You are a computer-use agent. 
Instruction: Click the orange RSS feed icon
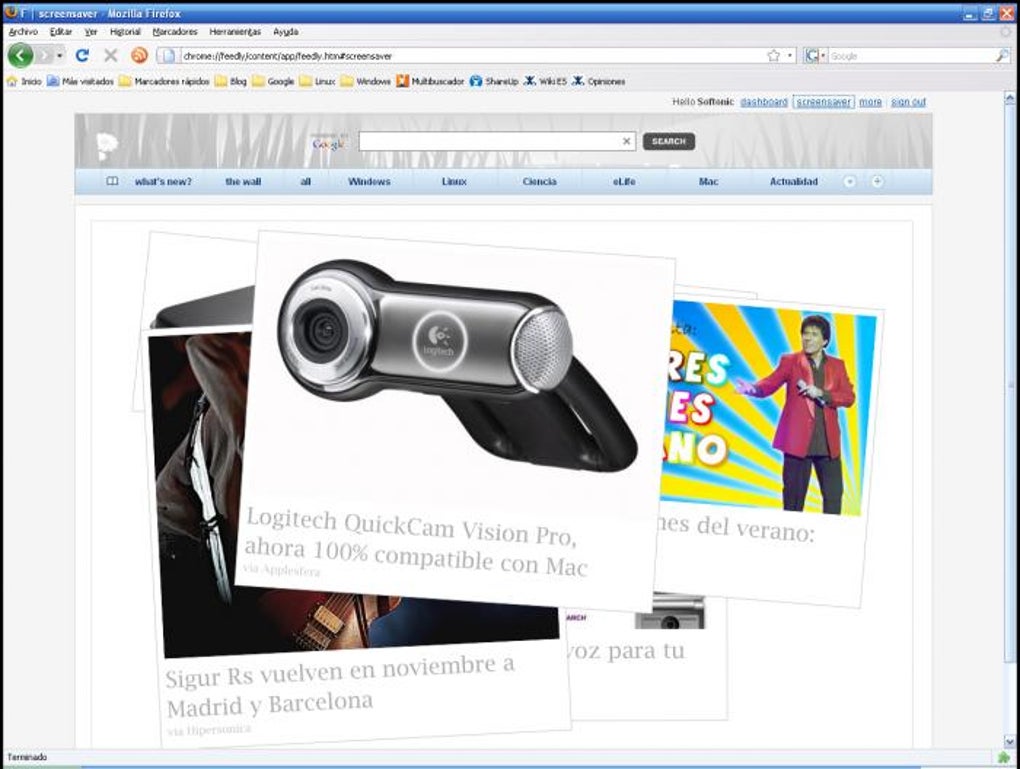tap(139, 56)
